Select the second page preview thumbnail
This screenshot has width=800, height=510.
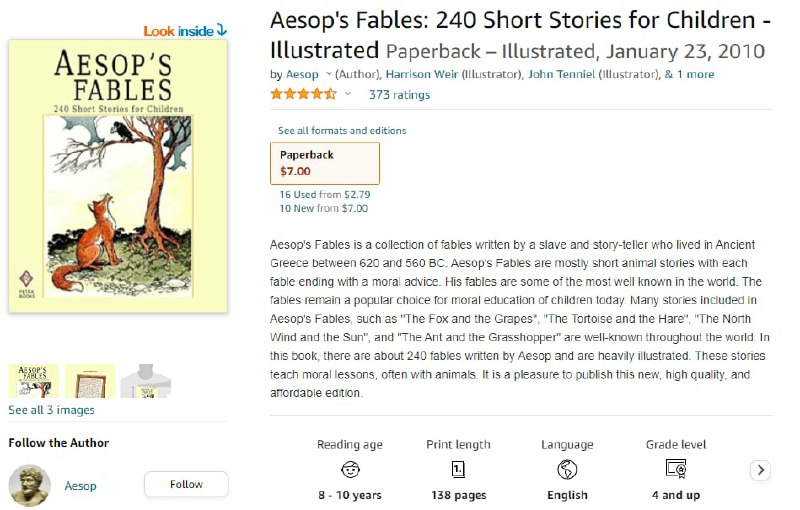pyautogui.click(x=90, y=382)
